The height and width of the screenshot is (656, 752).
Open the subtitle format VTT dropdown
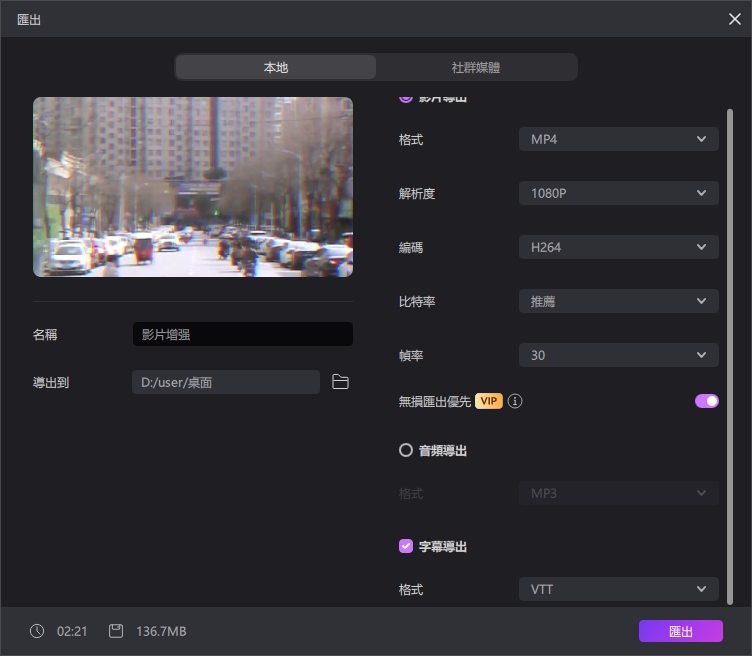pos(618,590)
